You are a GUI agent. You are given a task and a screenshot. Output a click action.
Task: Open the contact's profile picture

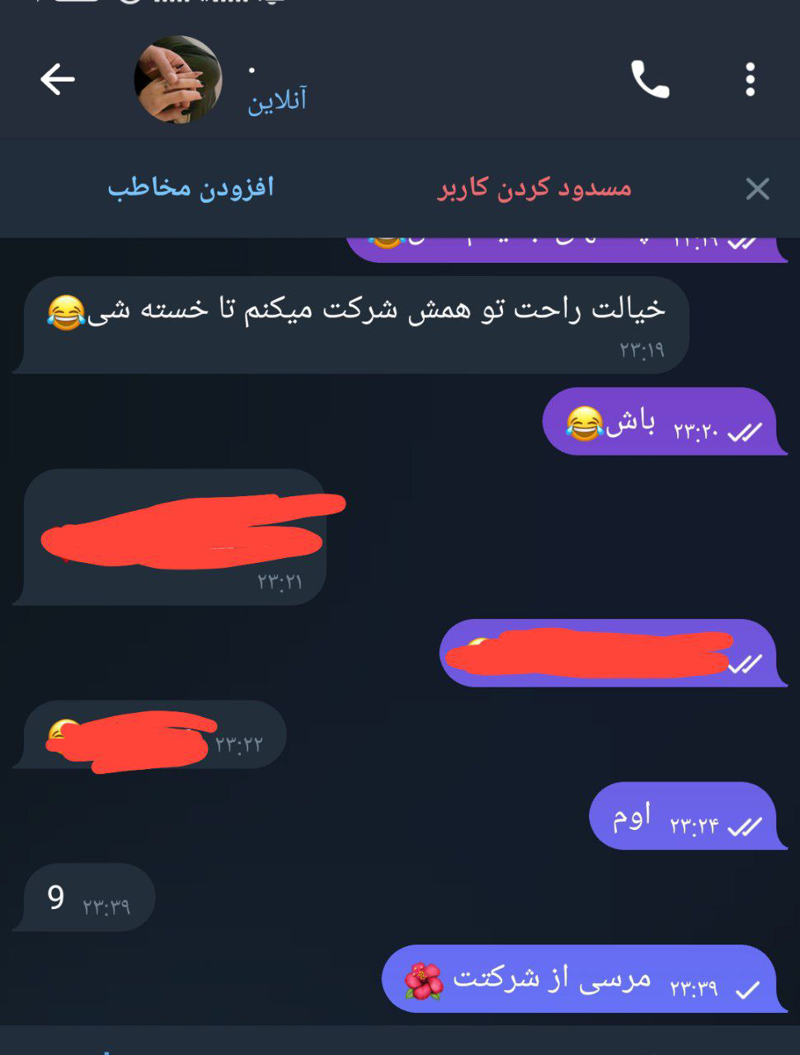(x=178, y=79)
